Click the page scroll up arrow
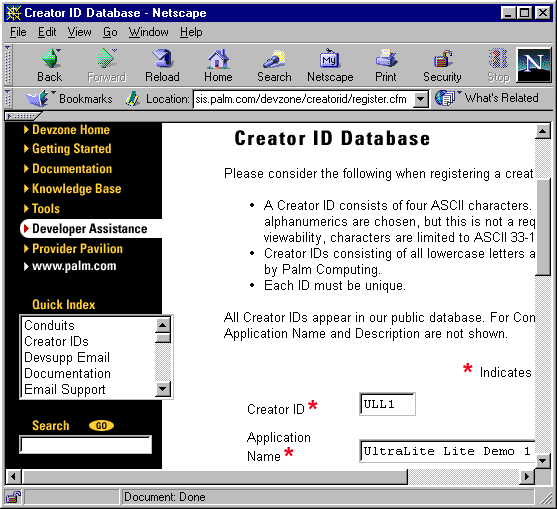Screen dimensions: 557x509 (543, 131)
